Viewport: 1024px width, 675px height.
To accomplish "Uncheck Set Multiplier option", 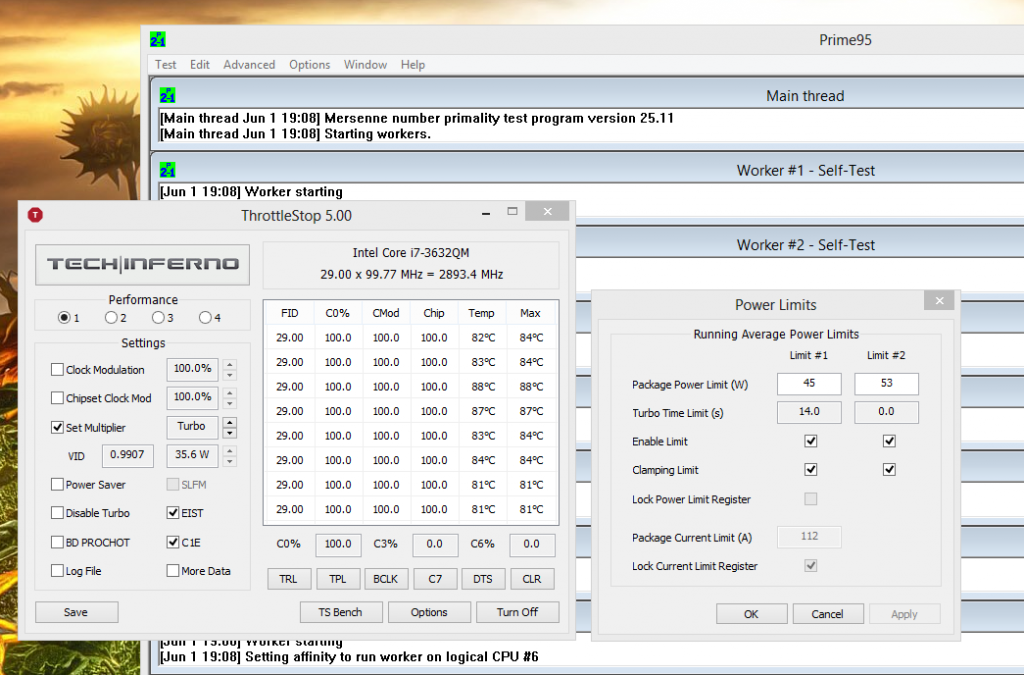I will click(57, 428).
